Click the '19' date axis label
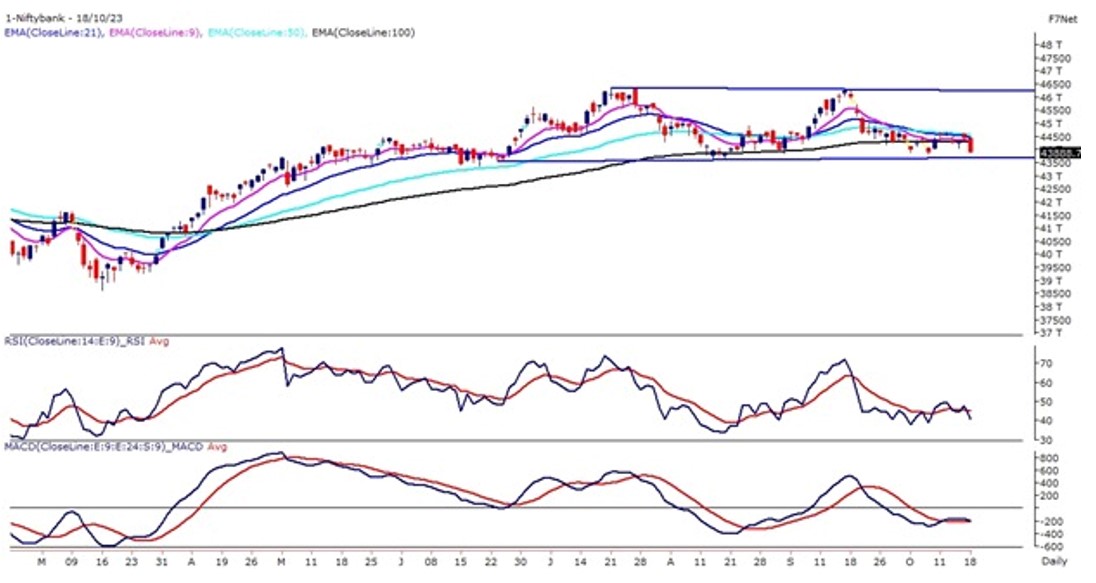 click(222, 562)
